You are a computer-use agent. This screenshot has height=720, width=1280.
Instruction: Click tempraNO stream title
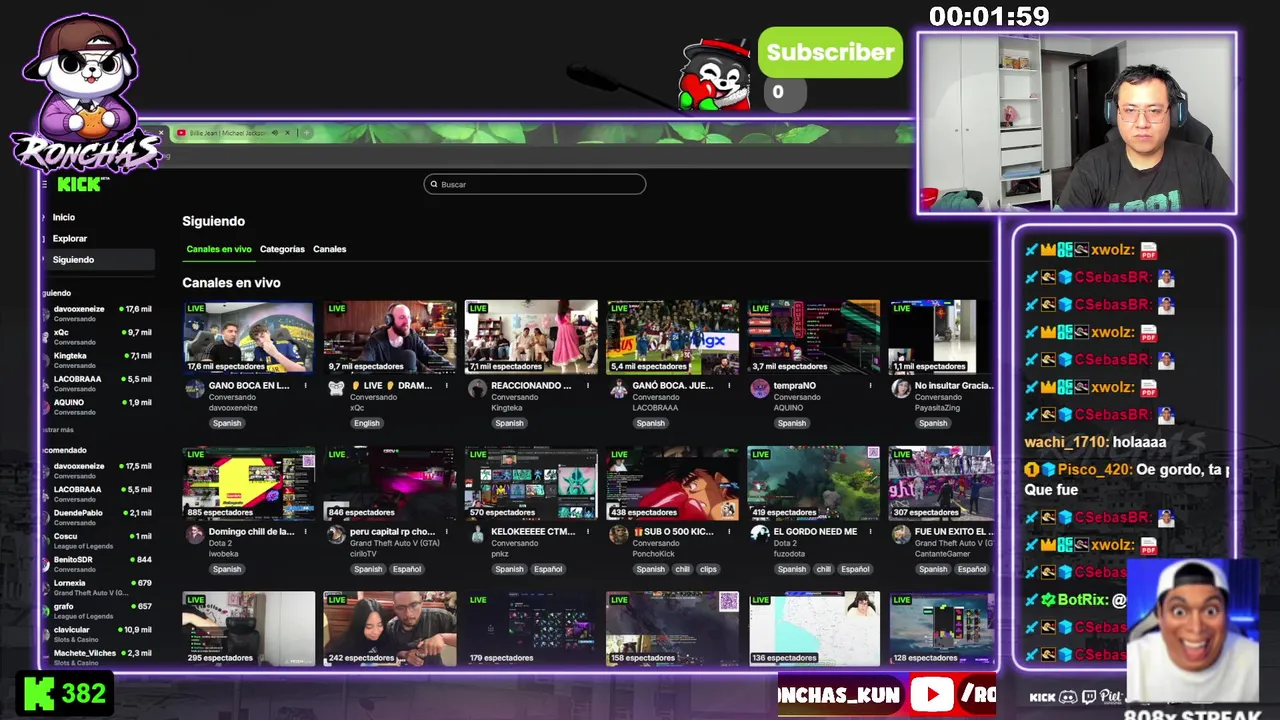click(x=795, y=385)
